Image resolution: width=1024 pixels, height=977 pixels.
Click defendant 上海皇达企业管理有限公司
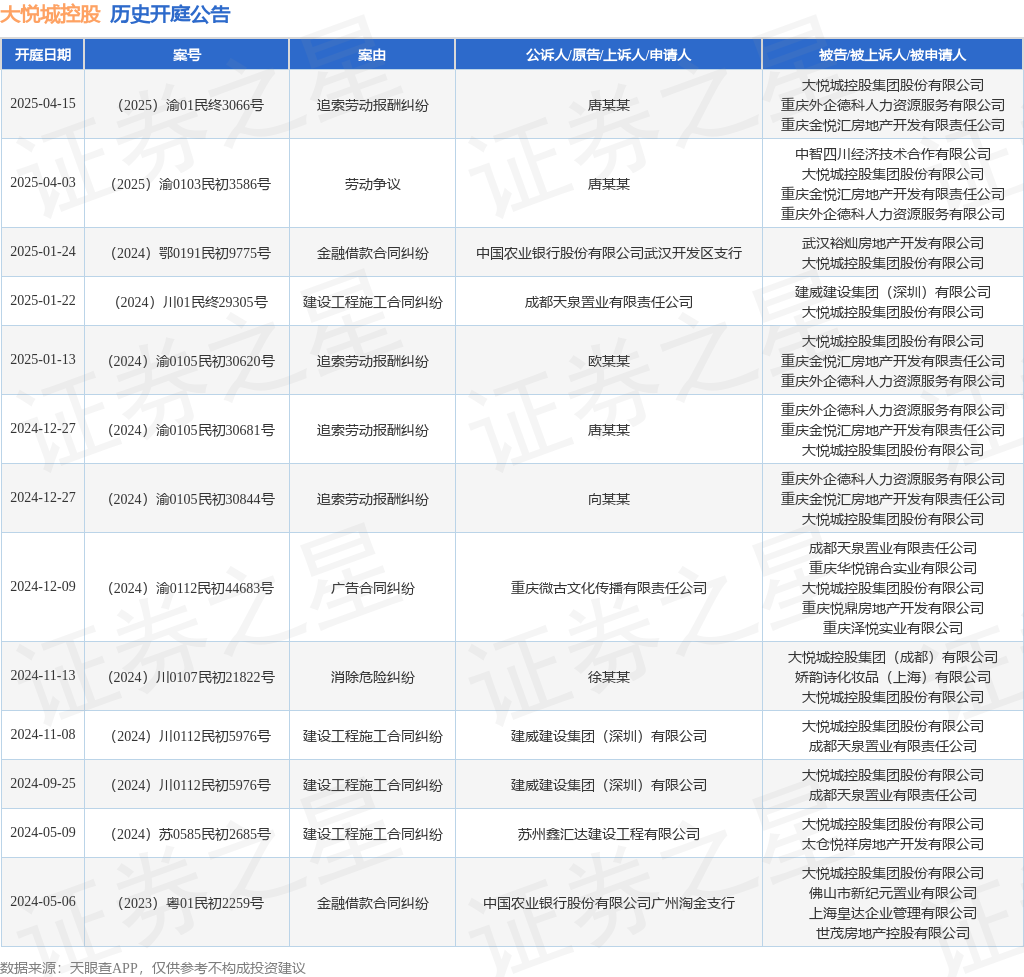pos(893,913)
